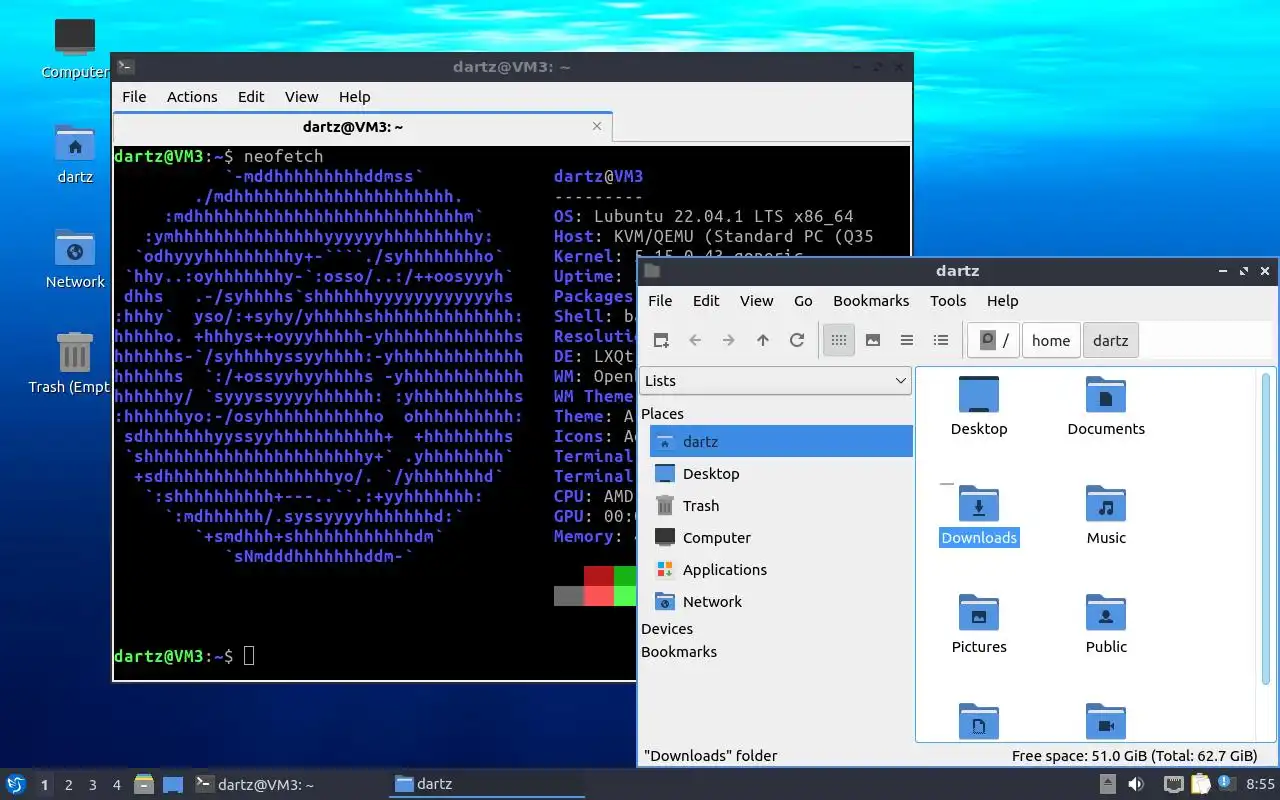
Task: Open file manager Help menu
Action: pyautogui.click(x=1002, y=300)
